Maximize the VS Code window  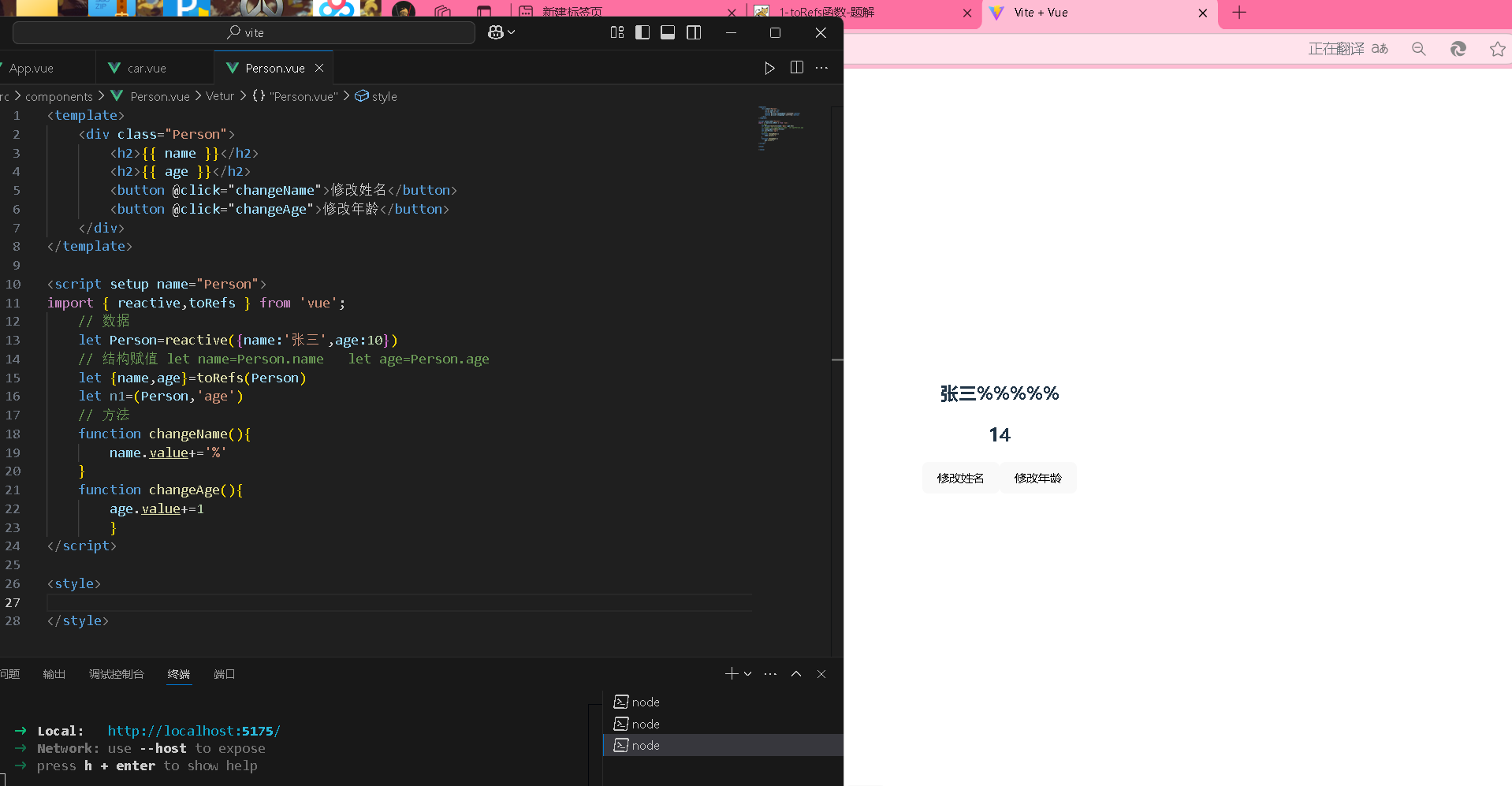click(x=776, y=32)
